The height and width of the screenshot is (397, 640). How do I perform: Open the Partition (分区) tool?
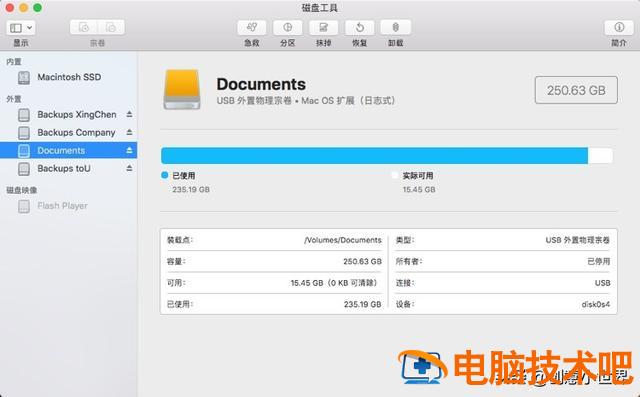click(288, 27)
